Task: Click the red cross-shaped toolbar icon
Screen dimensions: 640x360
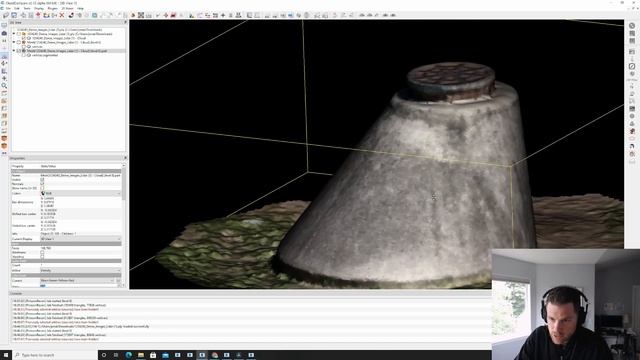Action: tap(165, 15)
